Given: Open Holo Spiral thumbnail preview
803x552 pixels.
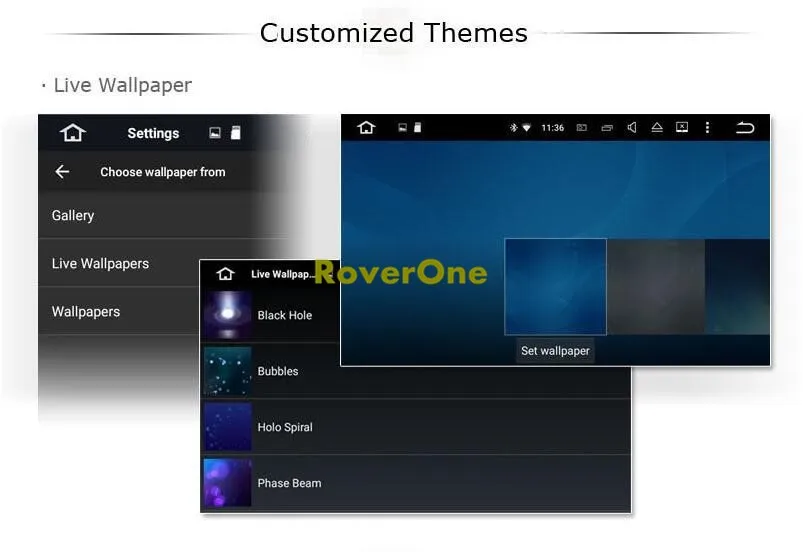Looking at the screenshot, I should pos(228,427).
